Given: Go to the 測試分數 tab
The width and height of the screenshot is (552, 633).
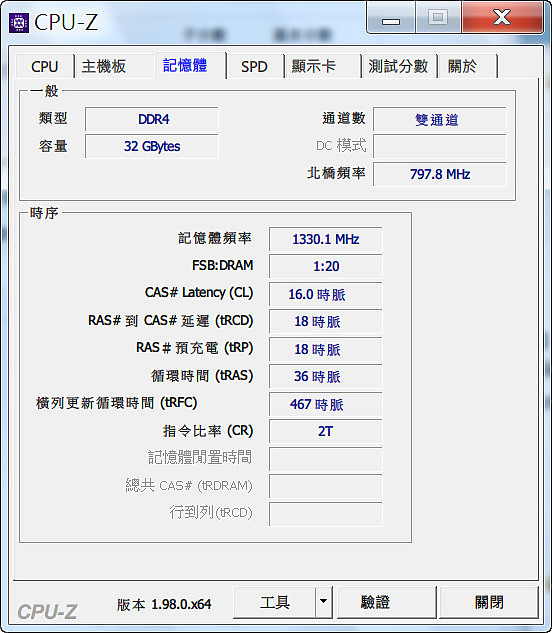Looking at the screenshot, I should point(398,66).
